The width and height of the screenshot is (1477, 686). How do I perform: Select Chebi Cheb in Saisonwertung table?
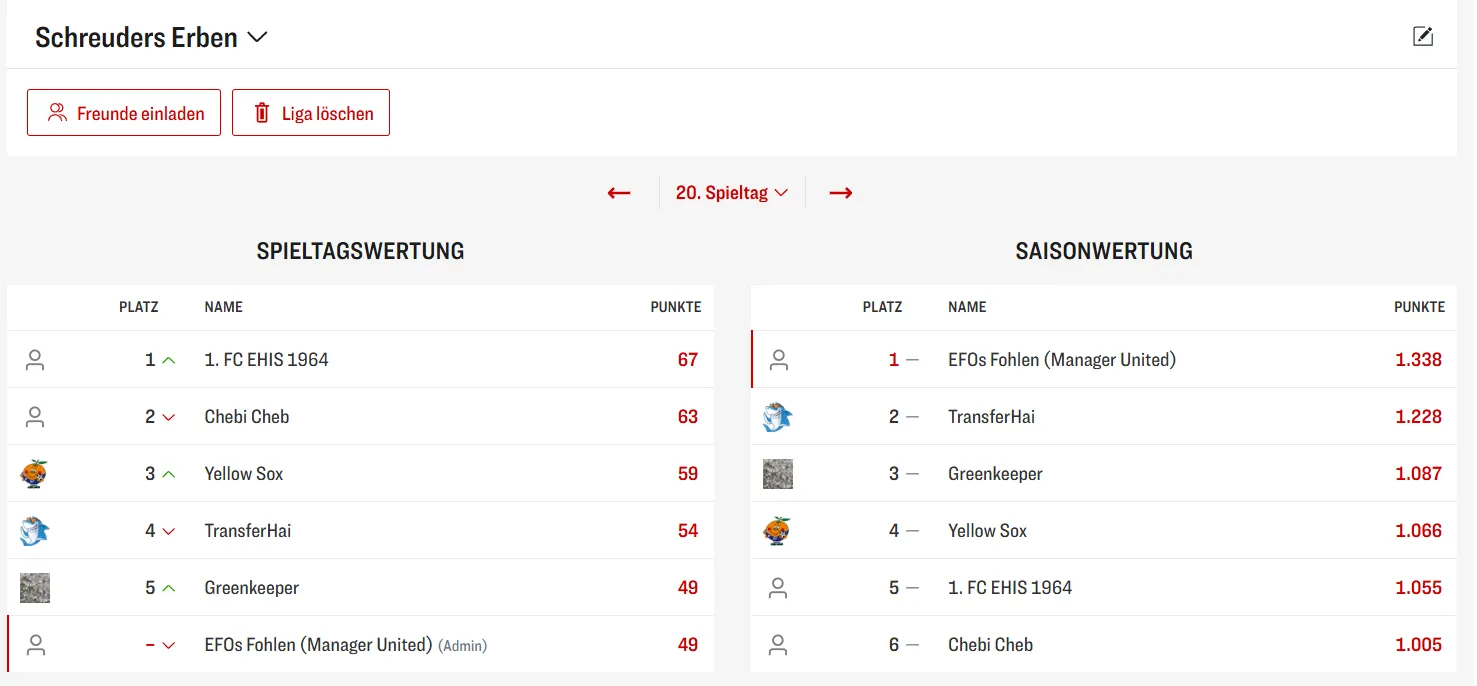[x=990, y=645]
